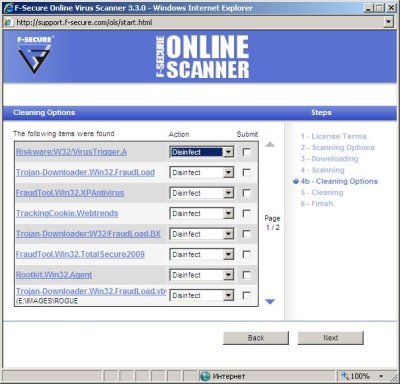Click the page icon beside the URL
Screen dimensions: 400x384
tap(7, 23)
